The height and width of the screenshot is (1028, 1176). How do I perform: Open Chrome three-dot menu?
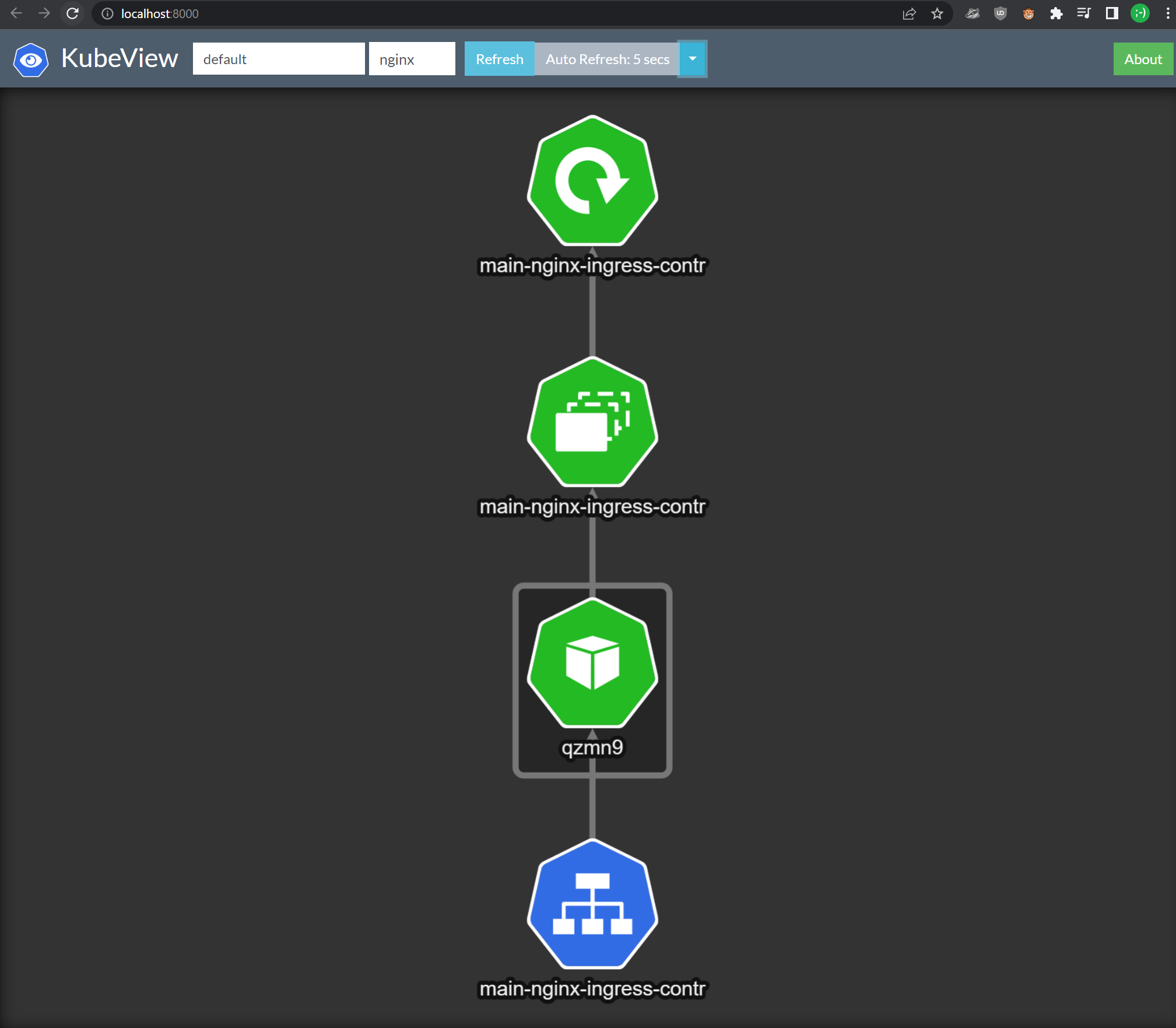1167,13
